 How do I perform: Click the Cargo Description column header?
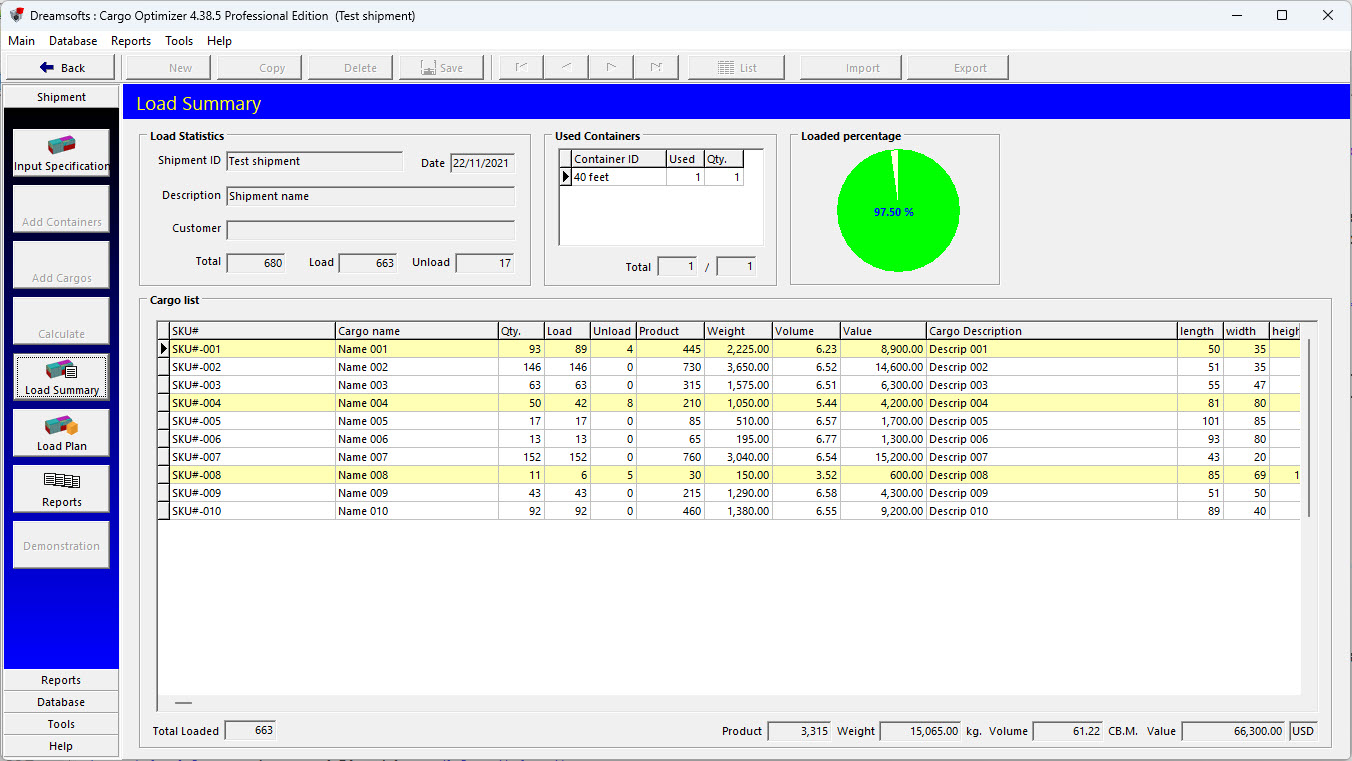1051,331
